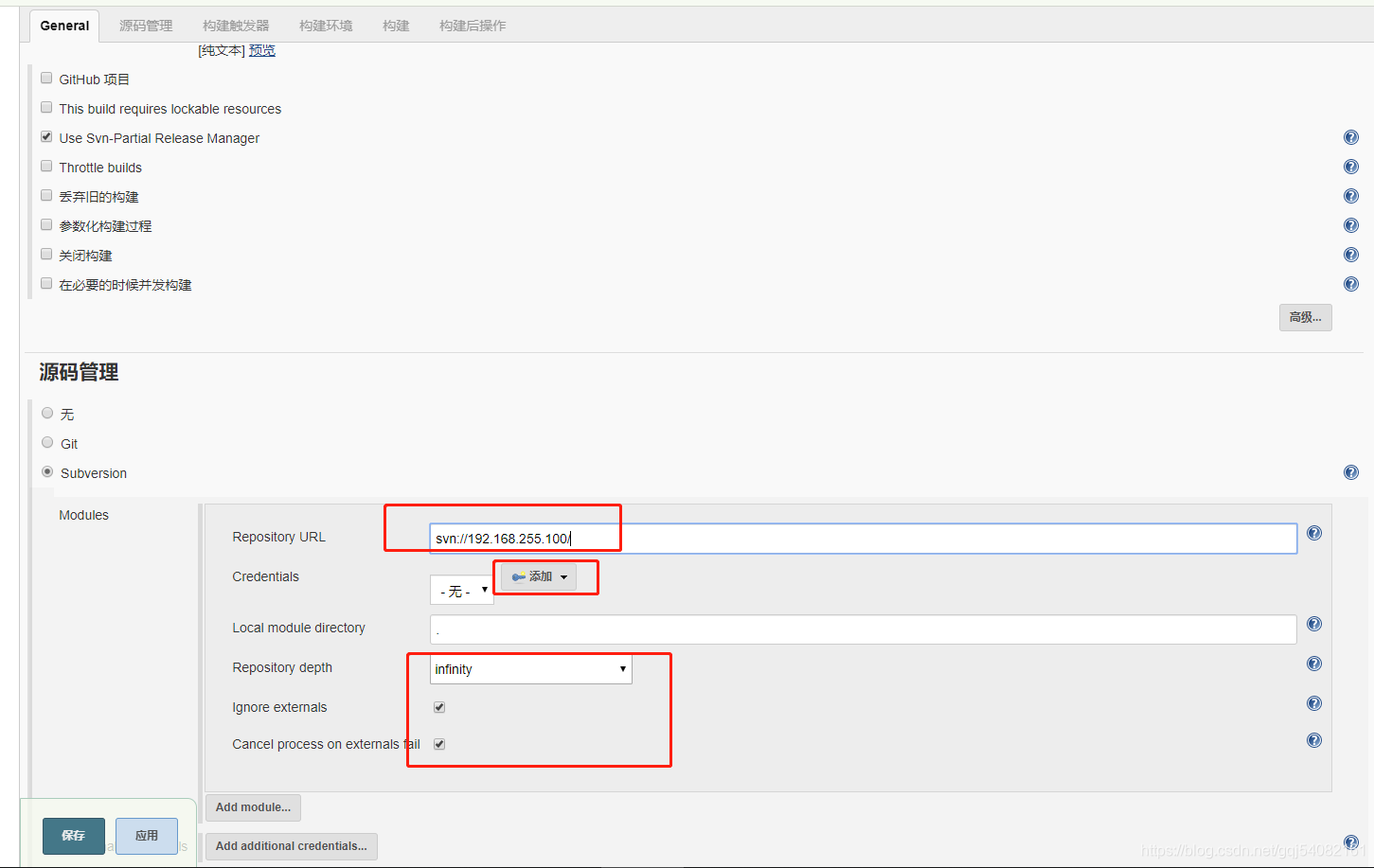Switch to the 源码管理 tab
Viewport: 1374px width, 868px height.
coord(146,26)
